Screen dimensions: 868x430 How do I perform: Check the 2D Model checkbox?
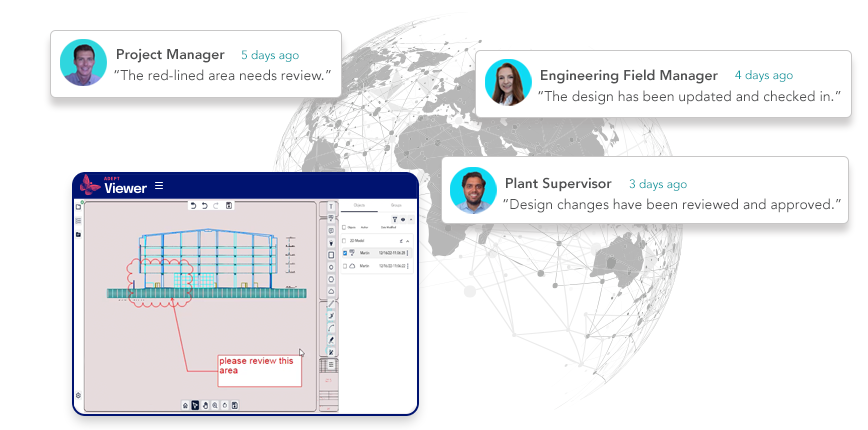[x=346, y=241]
